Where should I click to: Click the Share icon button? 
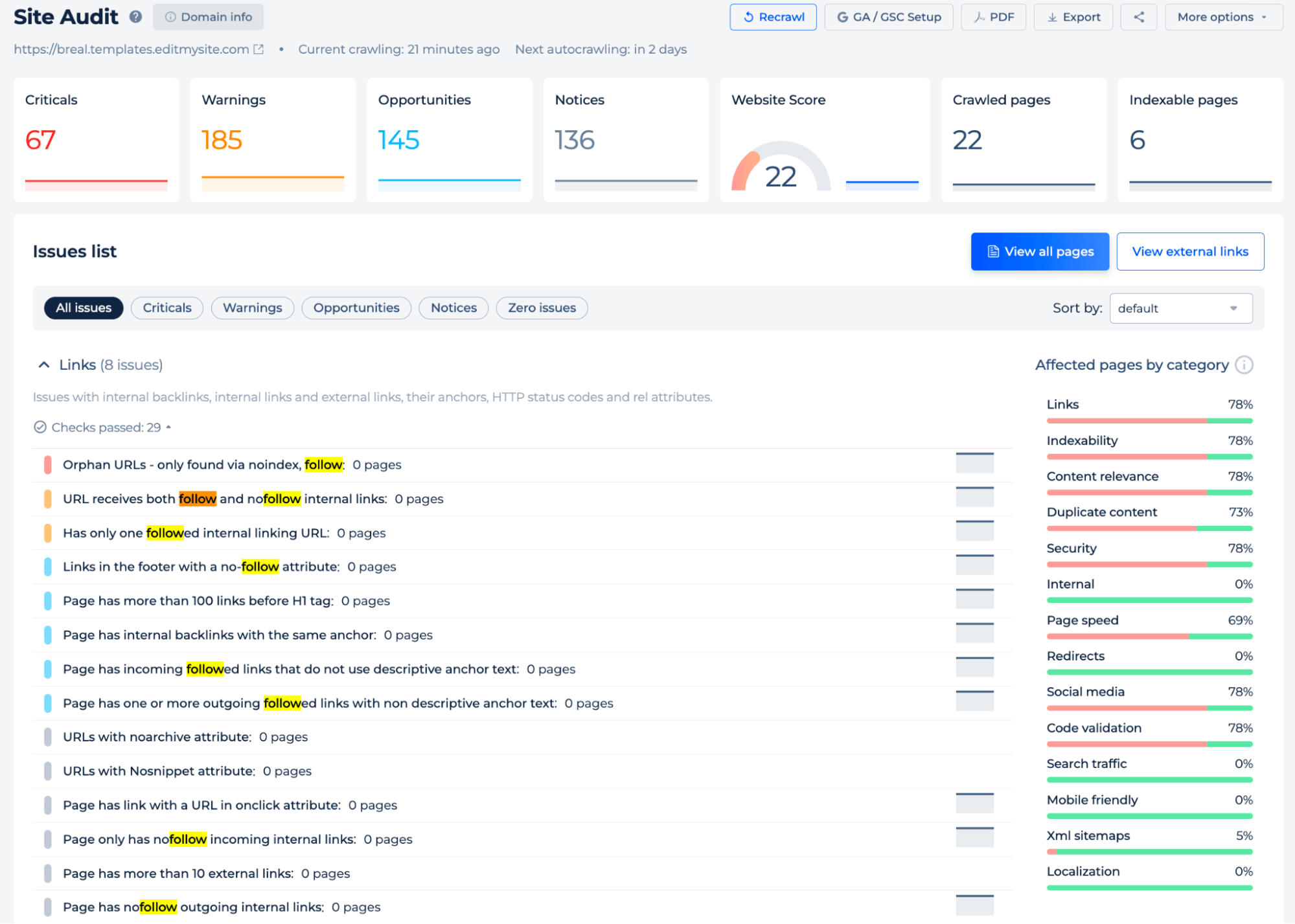point(1140,17)
